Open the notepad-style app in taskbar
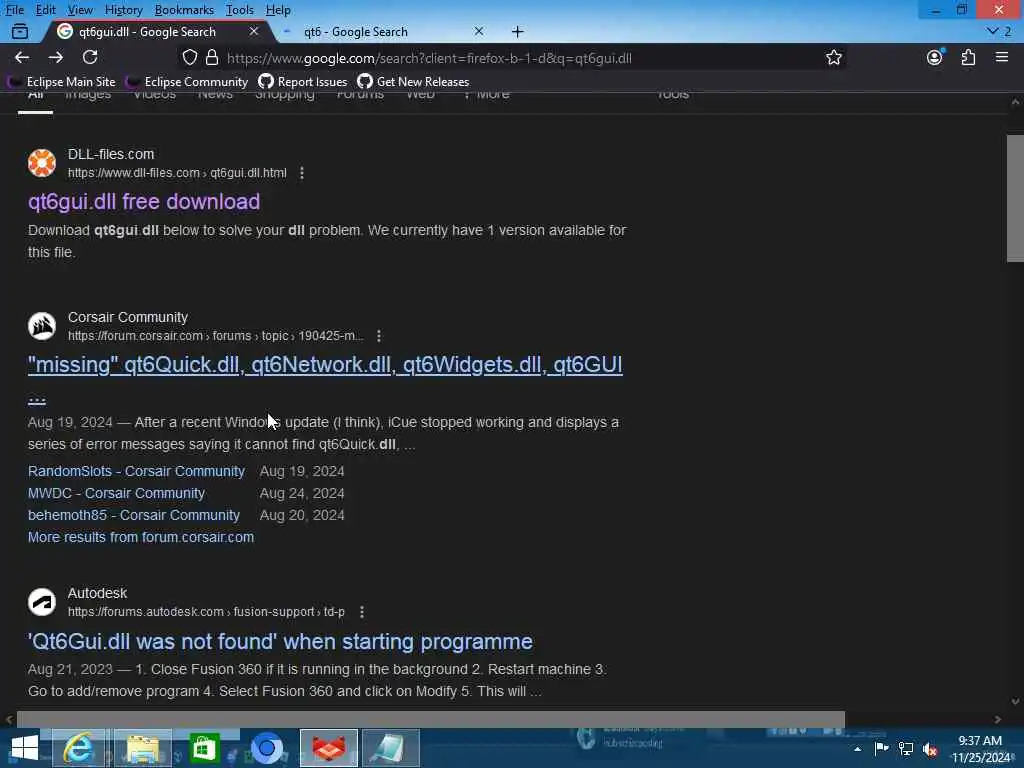The height and width of the screenshot is (768, 1024). 390,748
